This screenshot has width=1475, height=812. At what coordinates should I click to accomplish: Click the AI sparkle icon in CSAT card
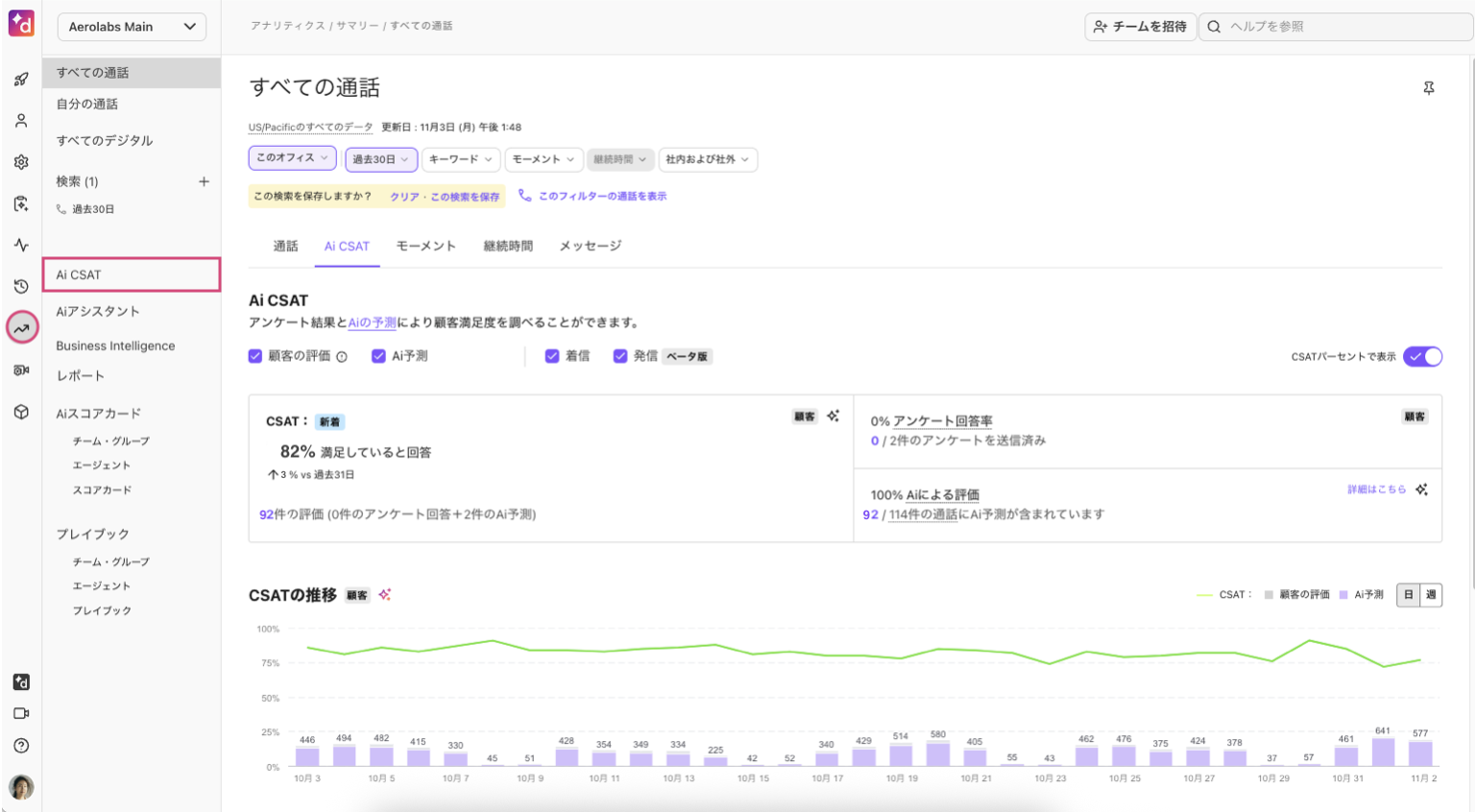tap(833, 416)
